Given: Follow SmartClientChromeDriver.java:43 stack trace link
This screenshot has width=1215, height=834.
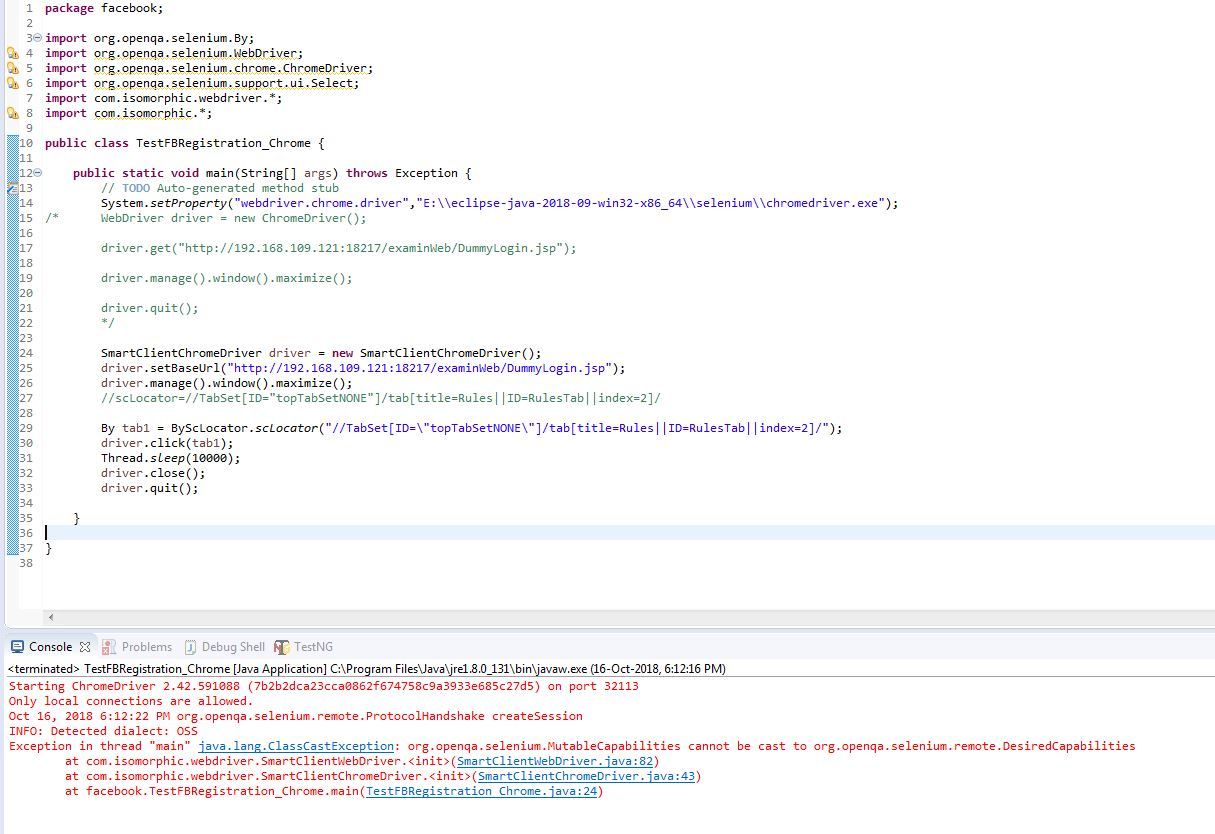Looking at the screenshot, I should pyautogui.click(x=586, y=776).
